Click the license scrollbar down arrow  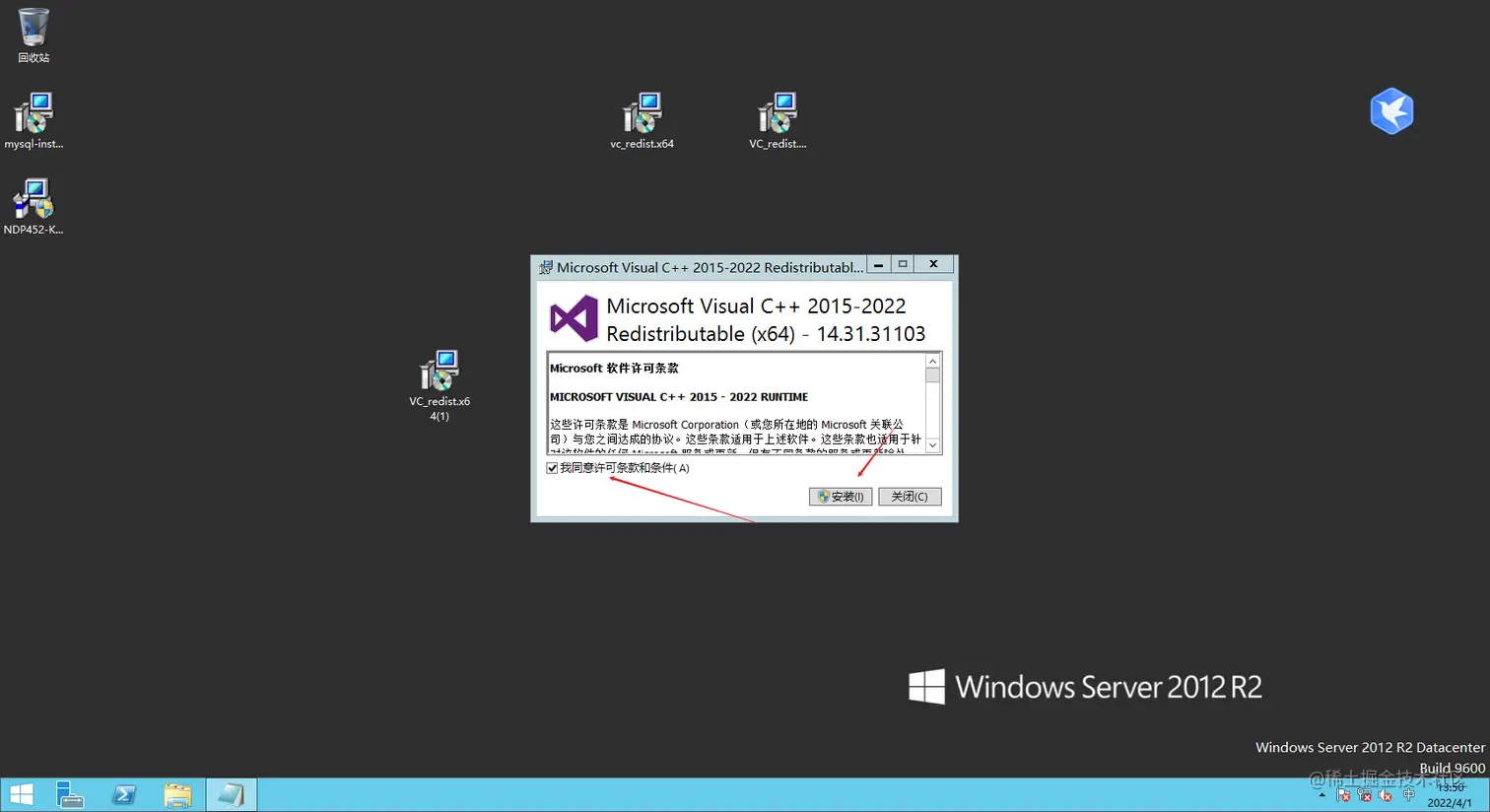[x=932, y=445]
